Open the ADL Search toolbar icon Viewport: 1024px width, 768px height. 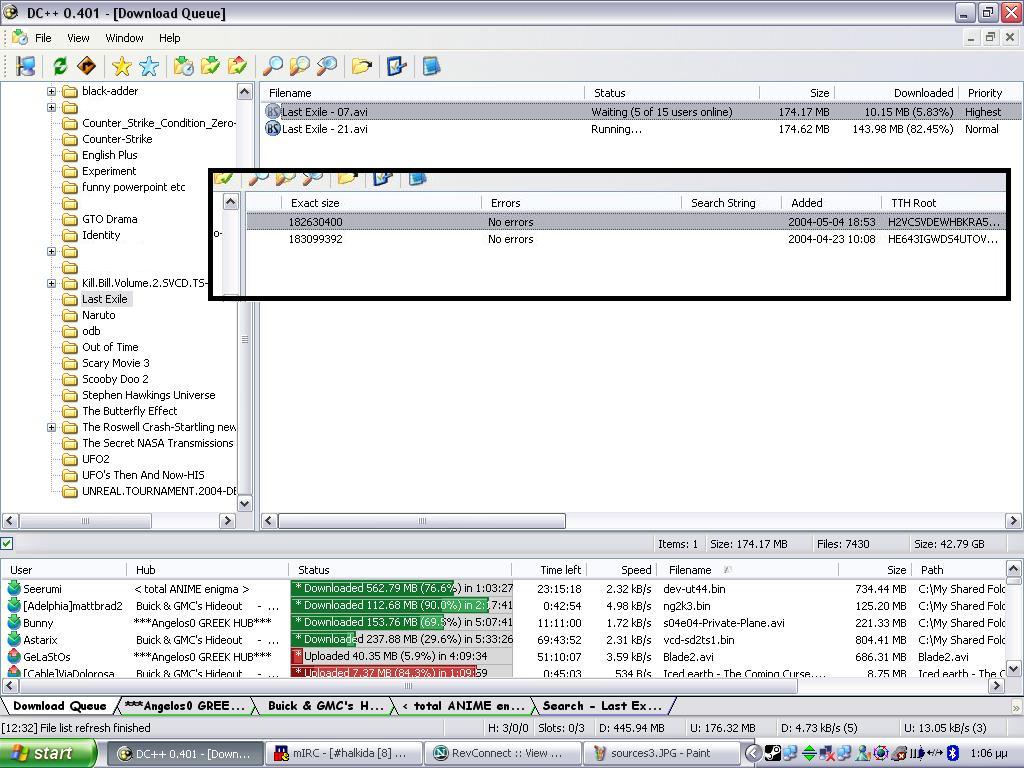[x=300, y=66]
